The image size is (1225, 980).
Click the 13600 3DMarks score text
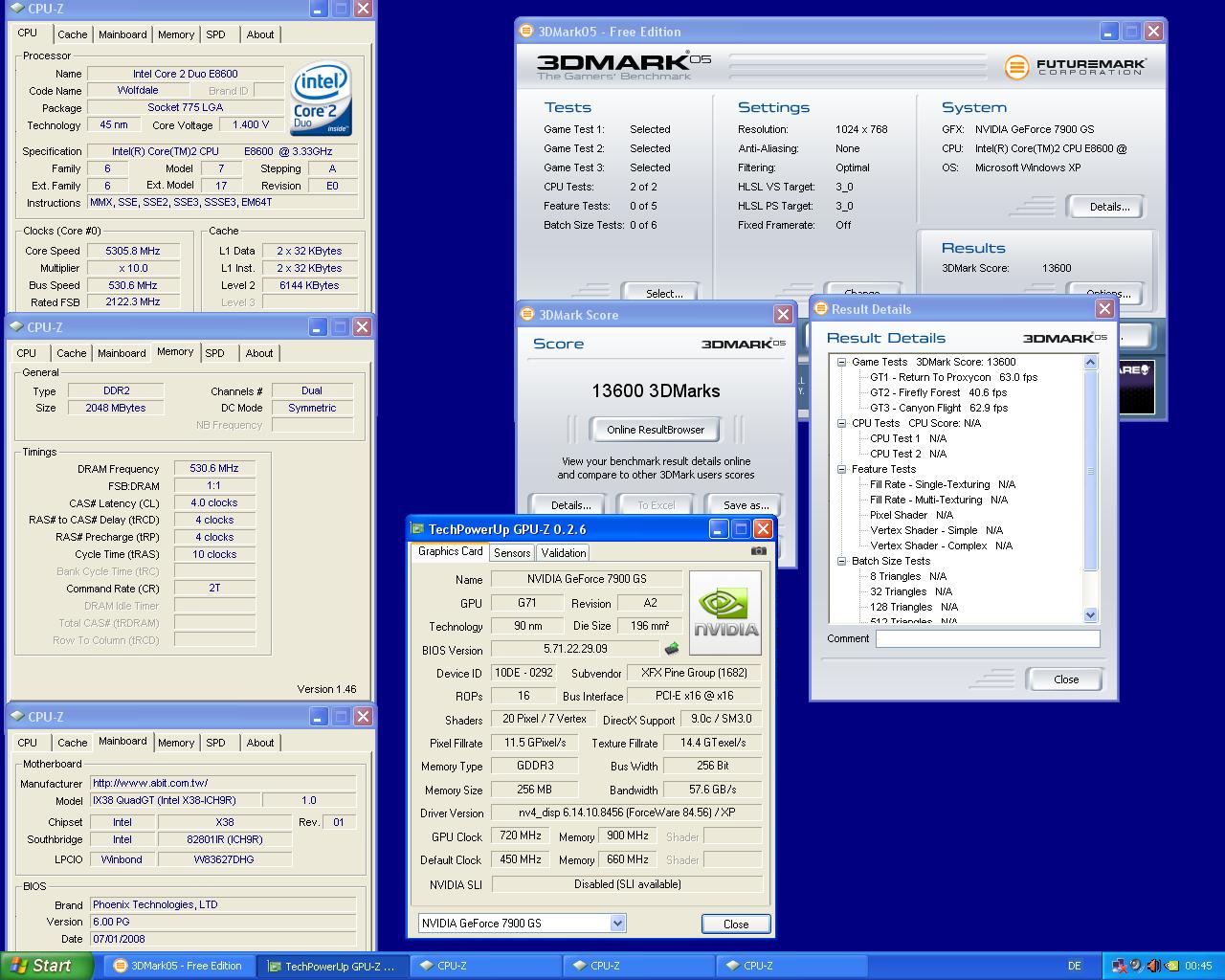coord(656,390)
